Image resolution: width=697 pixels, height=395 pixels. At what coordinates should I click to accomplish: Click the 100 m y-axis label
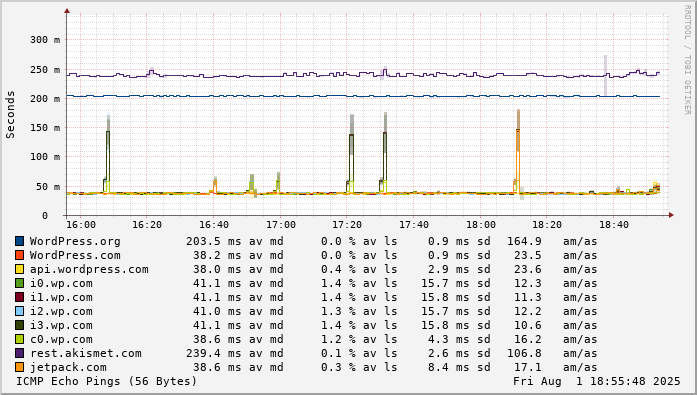[x=45, y=157]
